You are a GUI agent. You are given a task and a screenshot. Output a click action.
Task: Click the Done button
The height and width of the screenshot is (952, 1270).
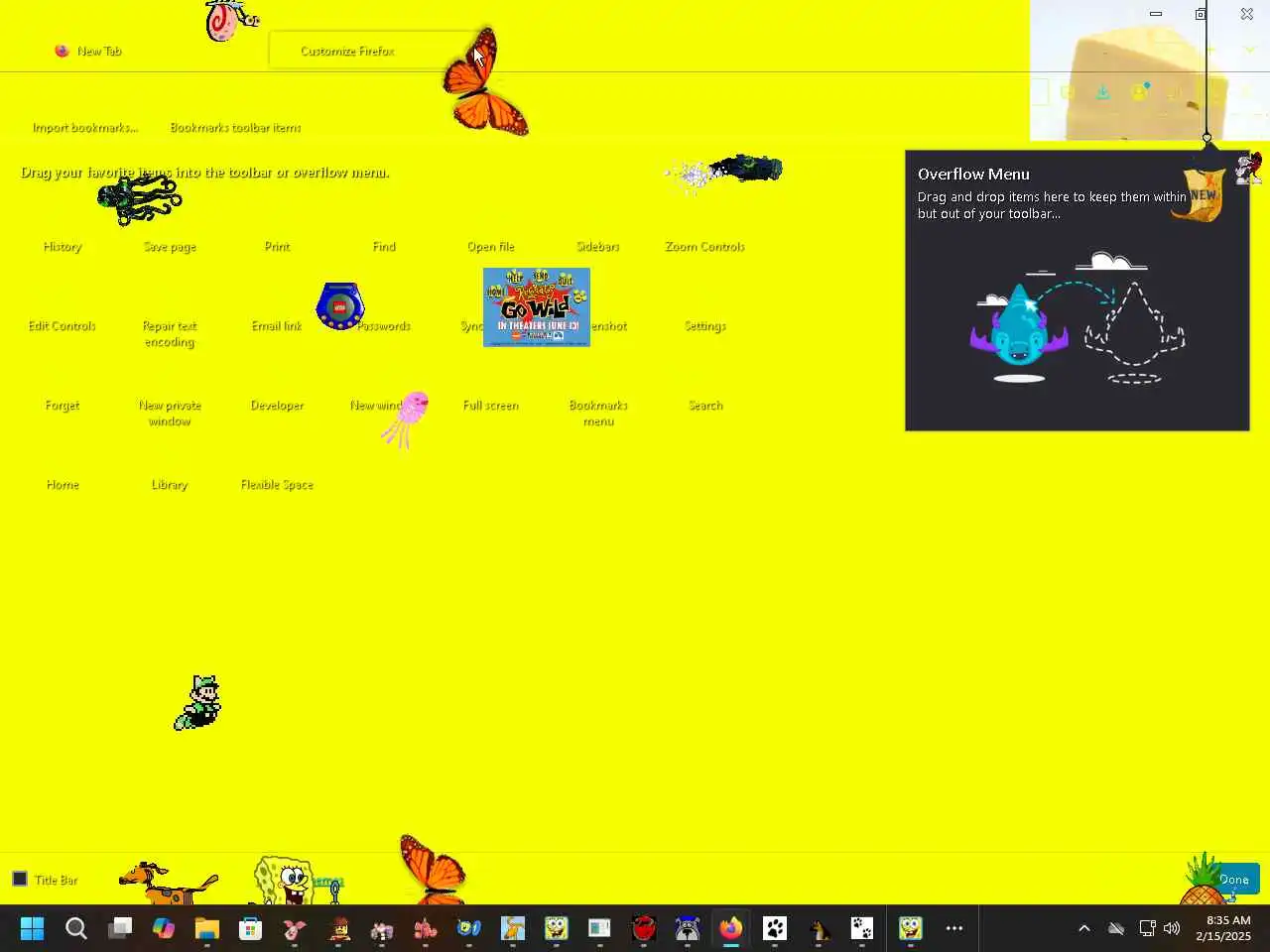[x=1234, y=880]
